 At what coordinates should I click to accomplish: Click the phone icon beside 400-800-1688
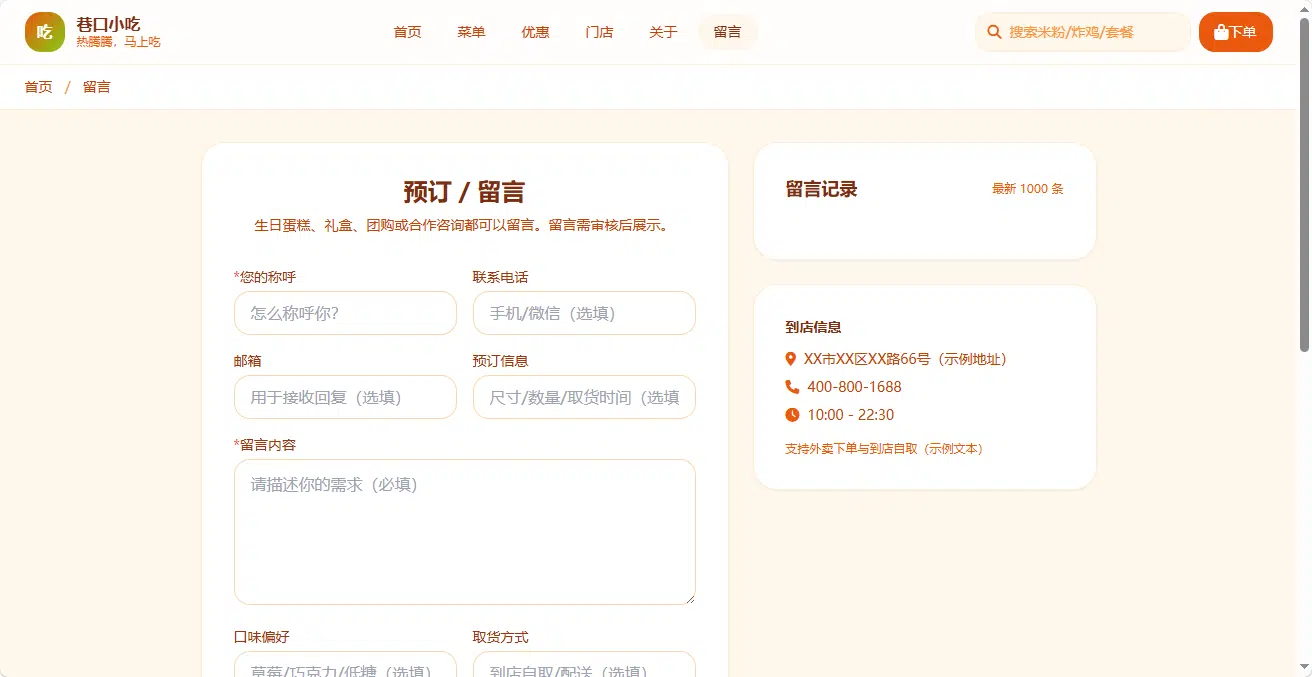pos(792,387)
